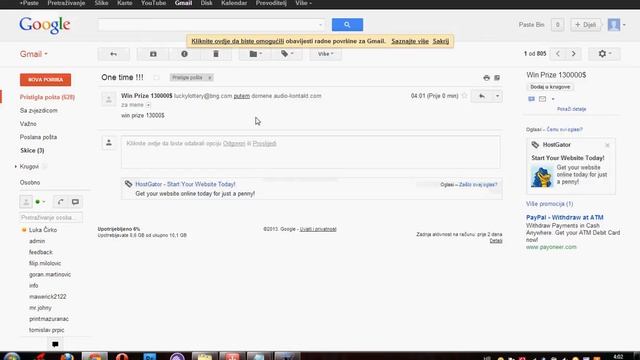Viewport: 640px width, 360px height.
Task: Open the Detalji account activity link
Action: [x=496, y=240]
